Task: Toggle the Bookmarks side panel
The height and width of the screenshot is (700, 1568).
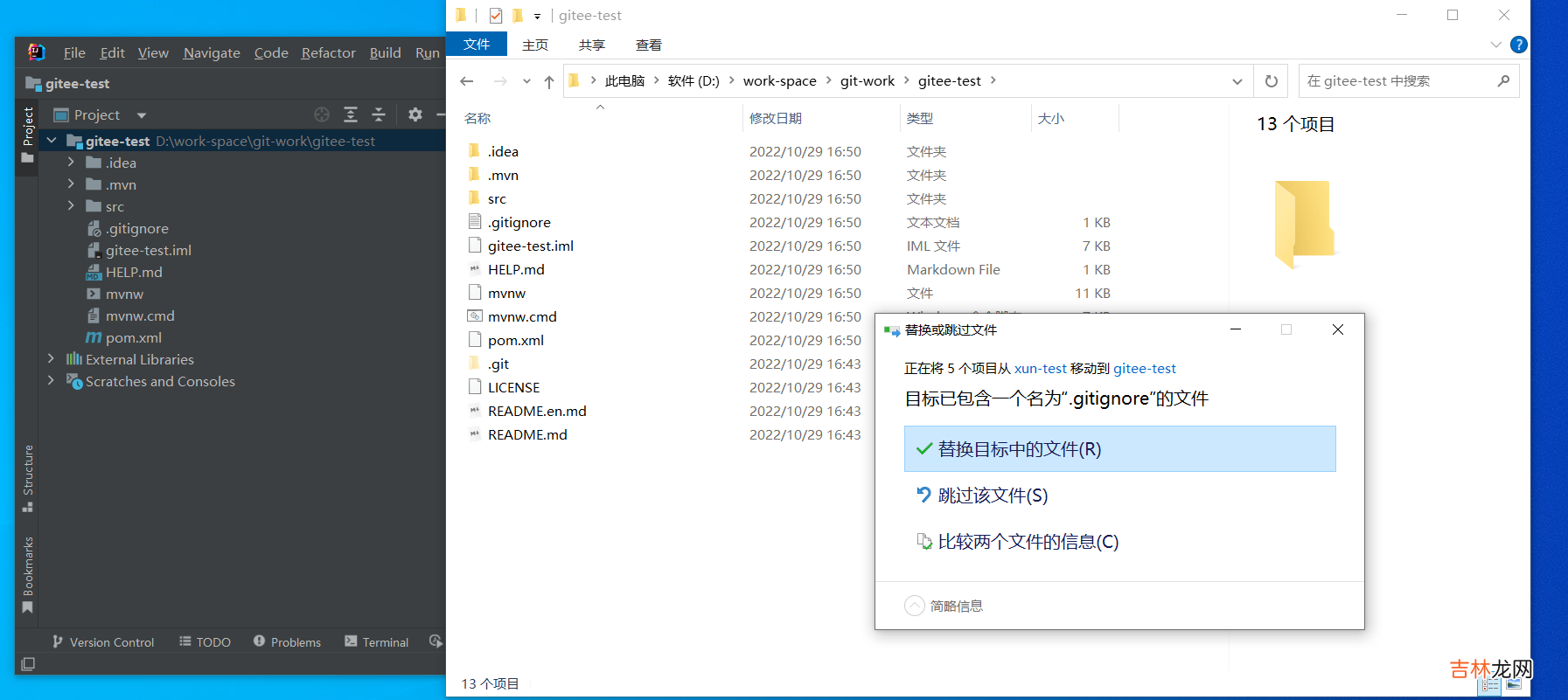Action: coord(28,575)
